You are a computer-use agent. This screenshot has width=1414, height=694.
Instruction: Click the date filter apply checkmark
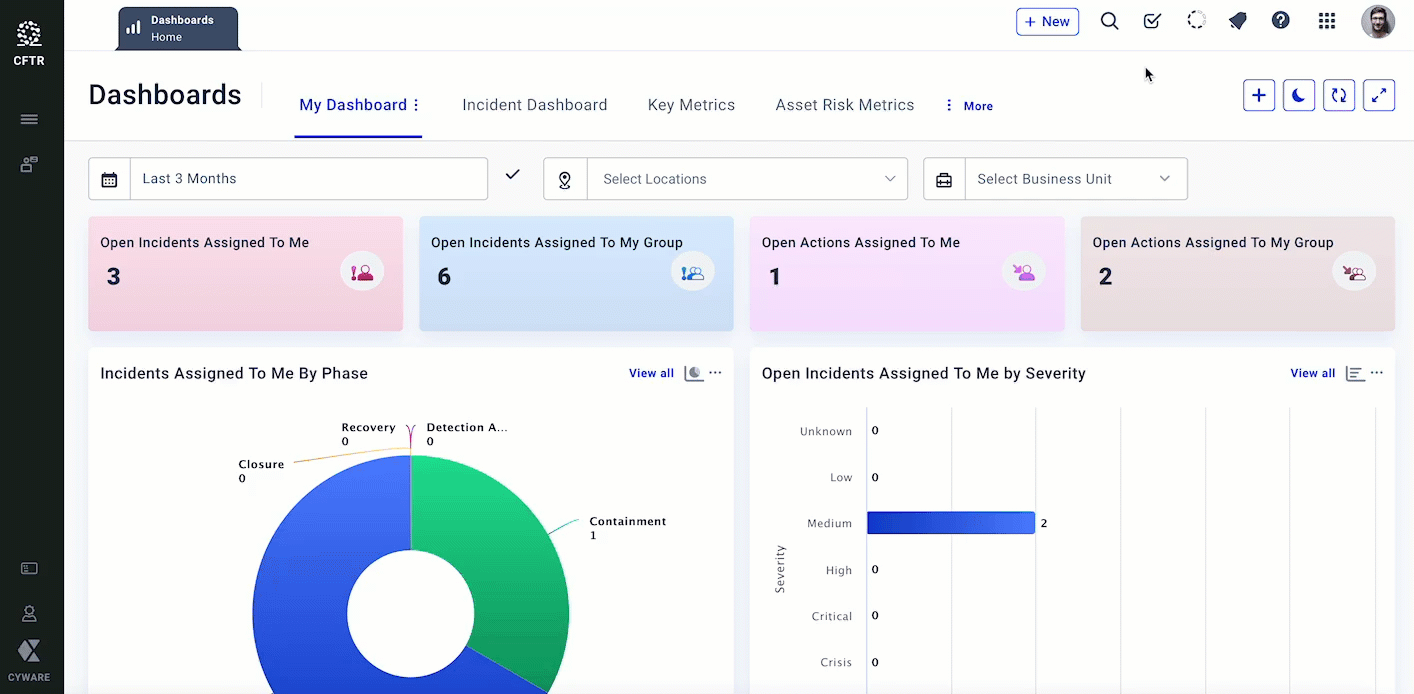coord(513,175)
